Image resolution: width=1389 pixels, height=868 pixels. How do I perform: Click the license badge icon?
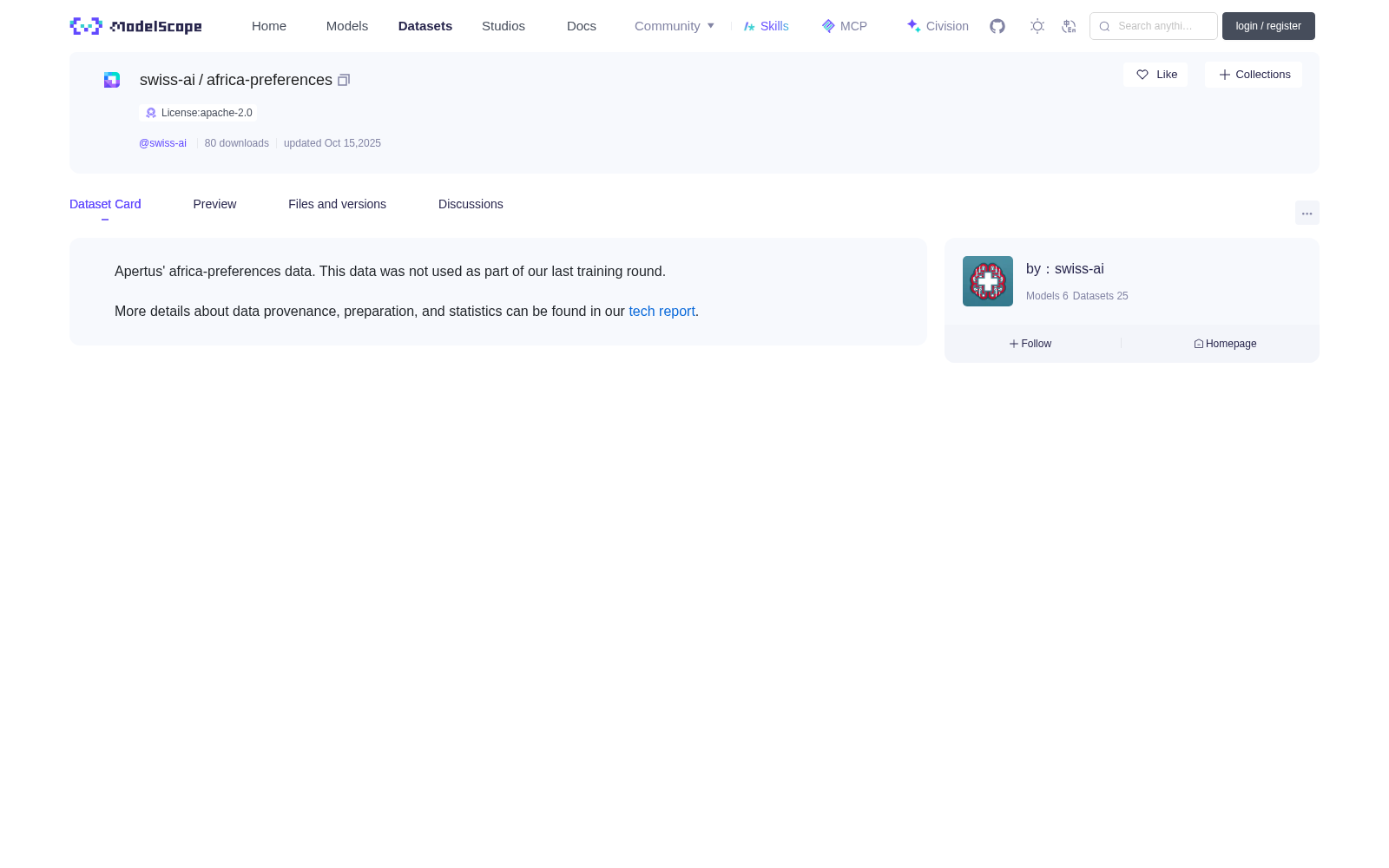pos(151,113)
